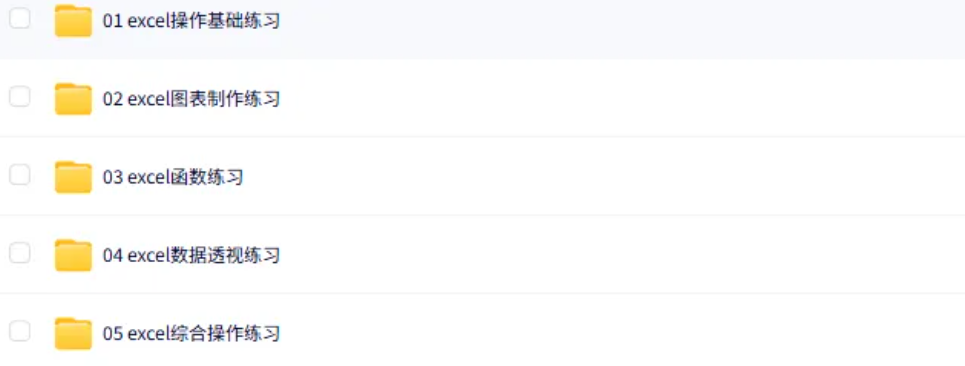This screenshot has width=965, height=366.
Task: Open the 01 excel操作基础练习 folder name link
Action: click(191, 21)
